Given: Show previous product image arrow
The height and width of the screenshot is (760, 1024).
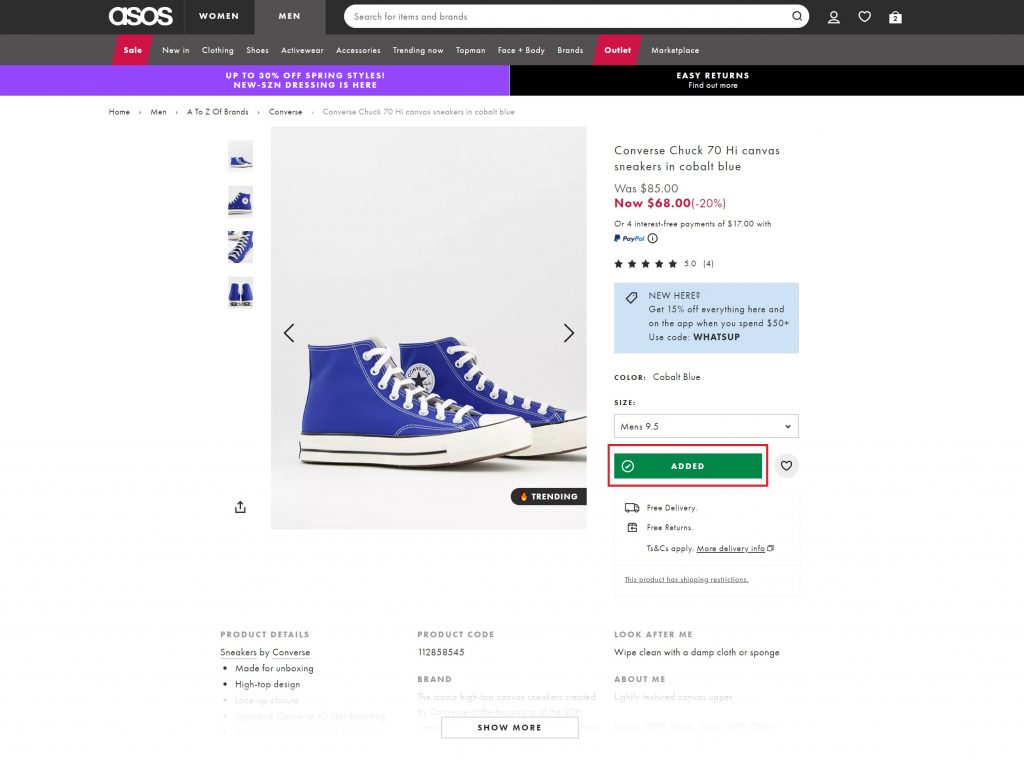Looking at the screenshot, I should (x=289, y=333).
